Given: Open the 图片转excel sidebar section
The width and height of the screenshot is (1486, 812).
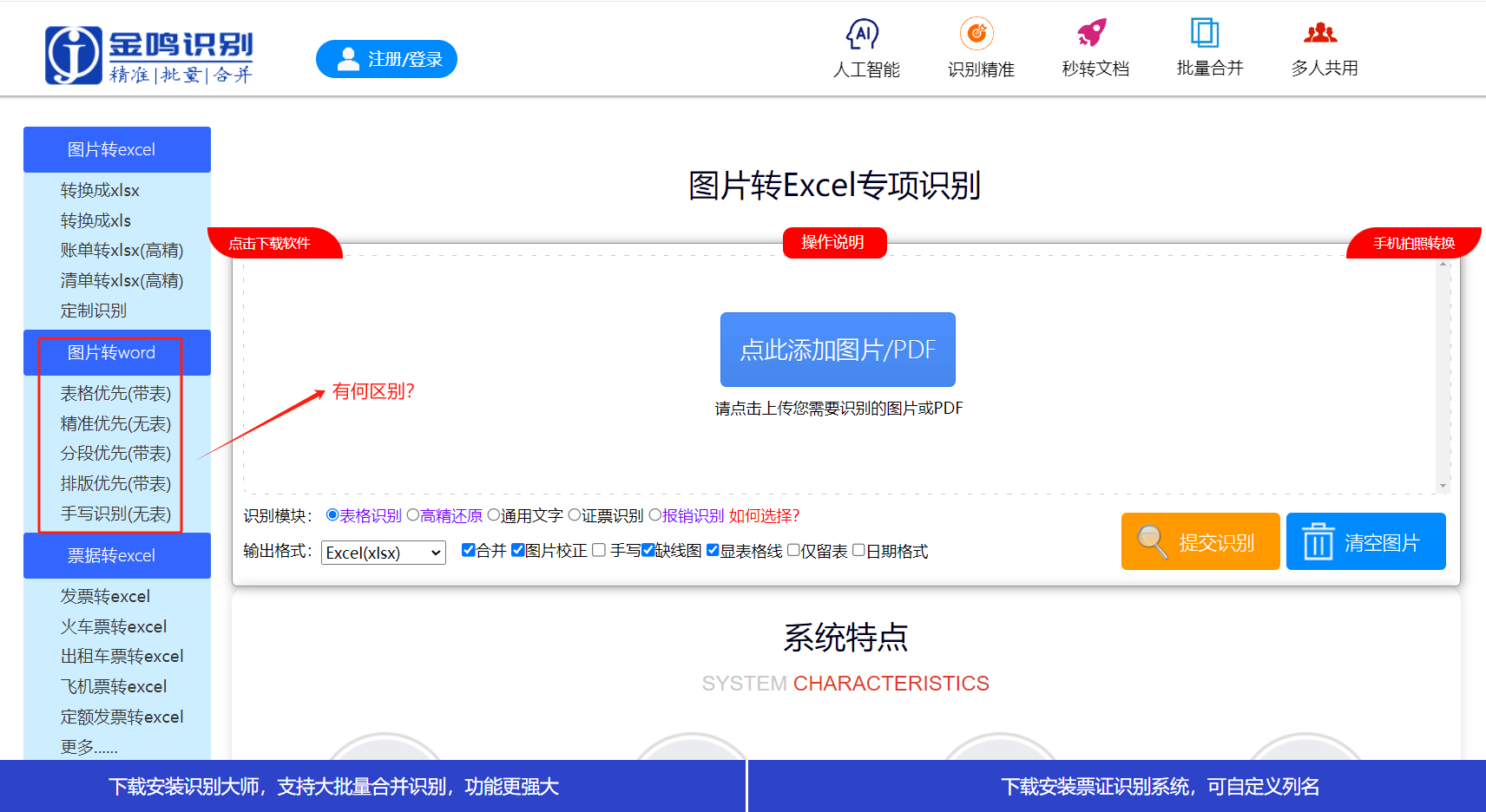Looking at the screenshot, I should [x=117, y=149].
